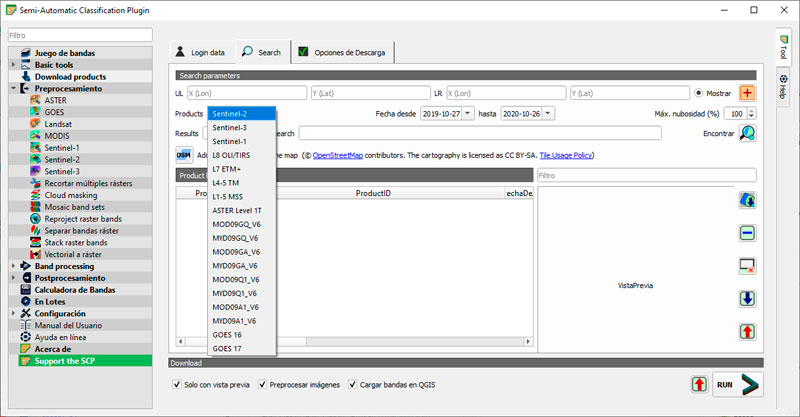Open the OpenStreetMap link
This screenshot has height=417, width=800.
338,155
